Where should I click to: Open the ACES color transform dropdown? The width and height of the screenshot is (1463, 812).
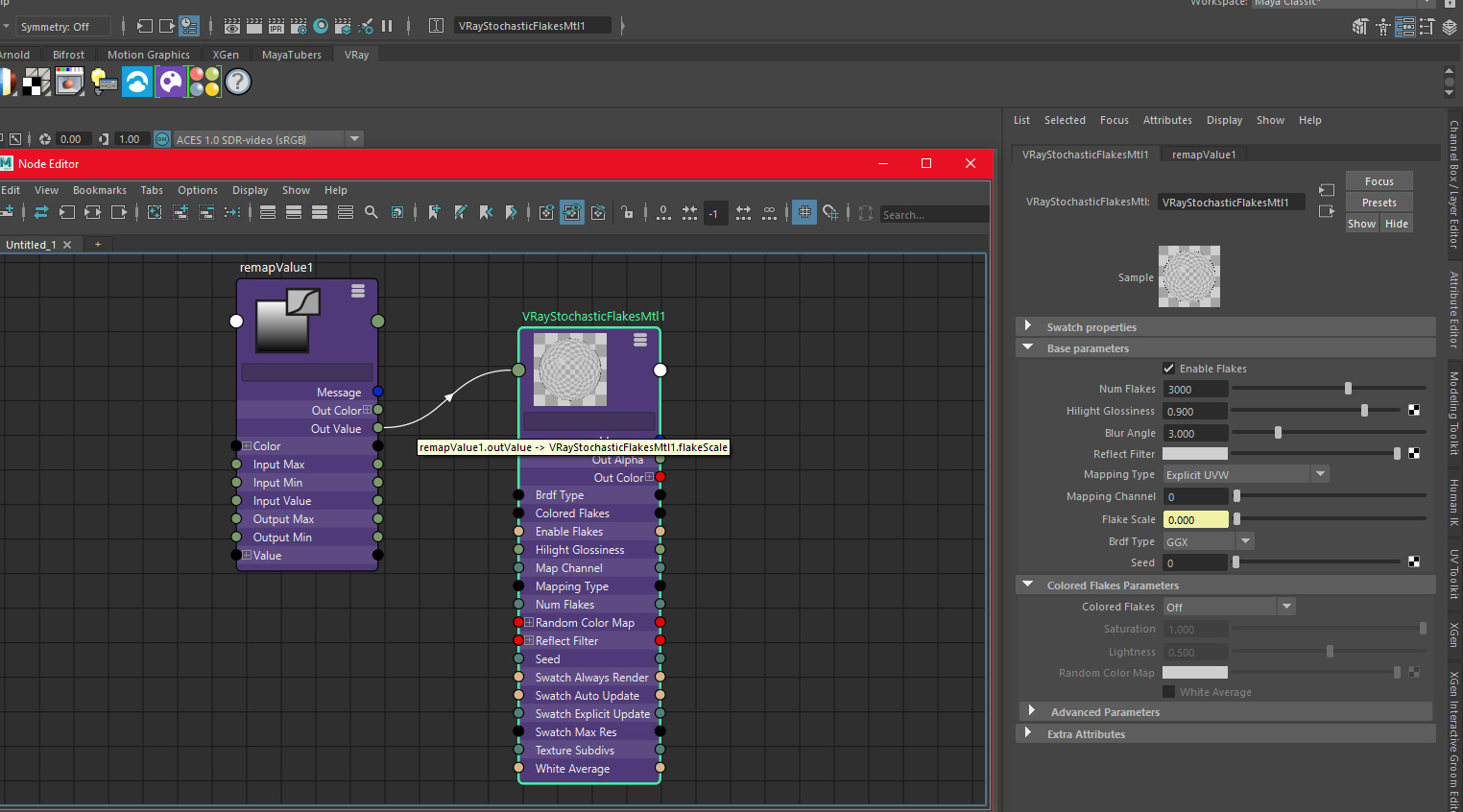[268, 139]
